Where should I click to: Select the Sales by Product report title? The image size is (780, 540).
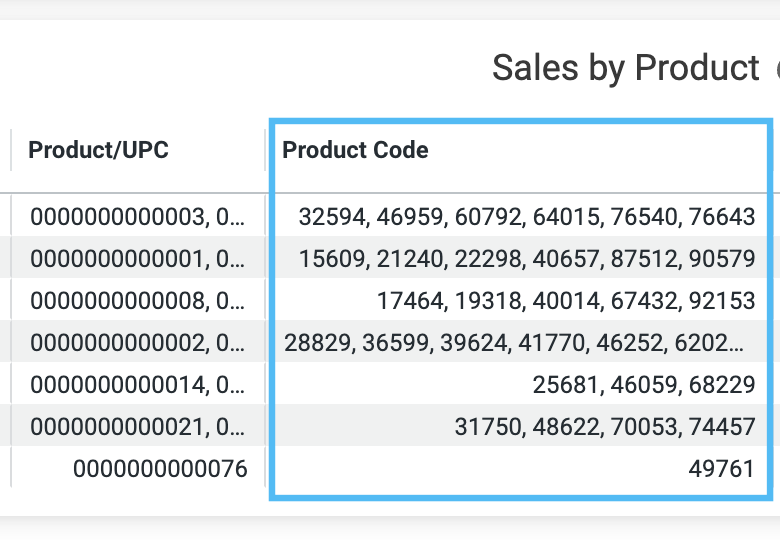[625, 68]
